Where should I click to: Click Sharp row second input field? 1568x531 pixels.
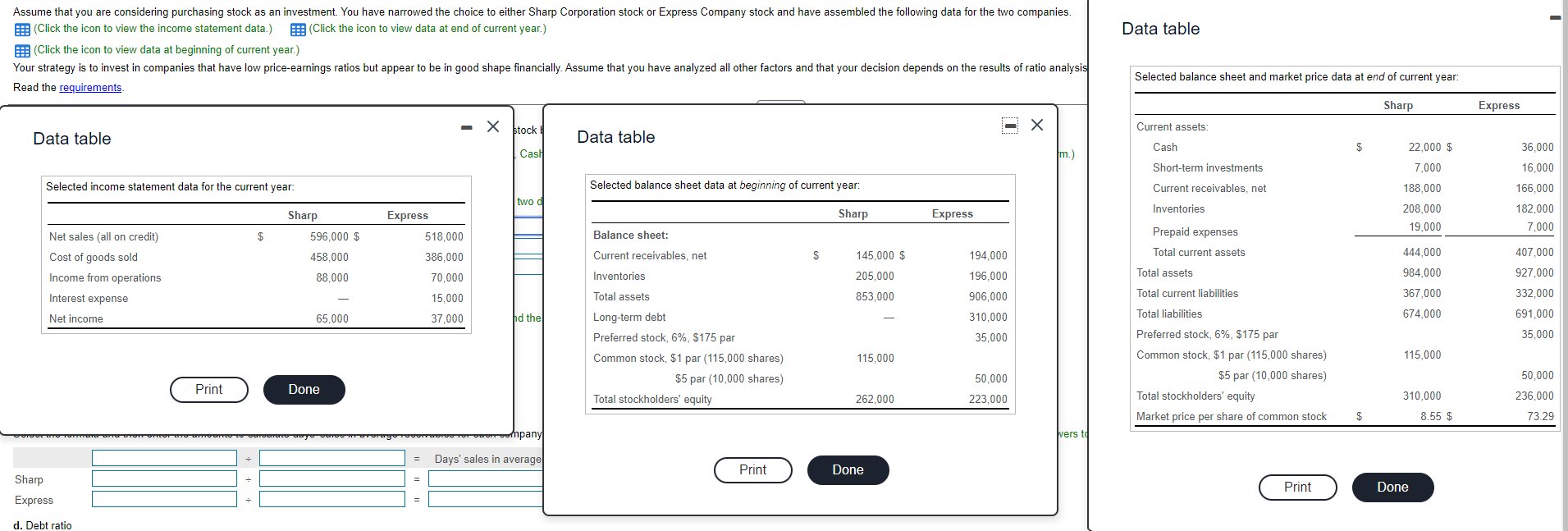[332, 478]
